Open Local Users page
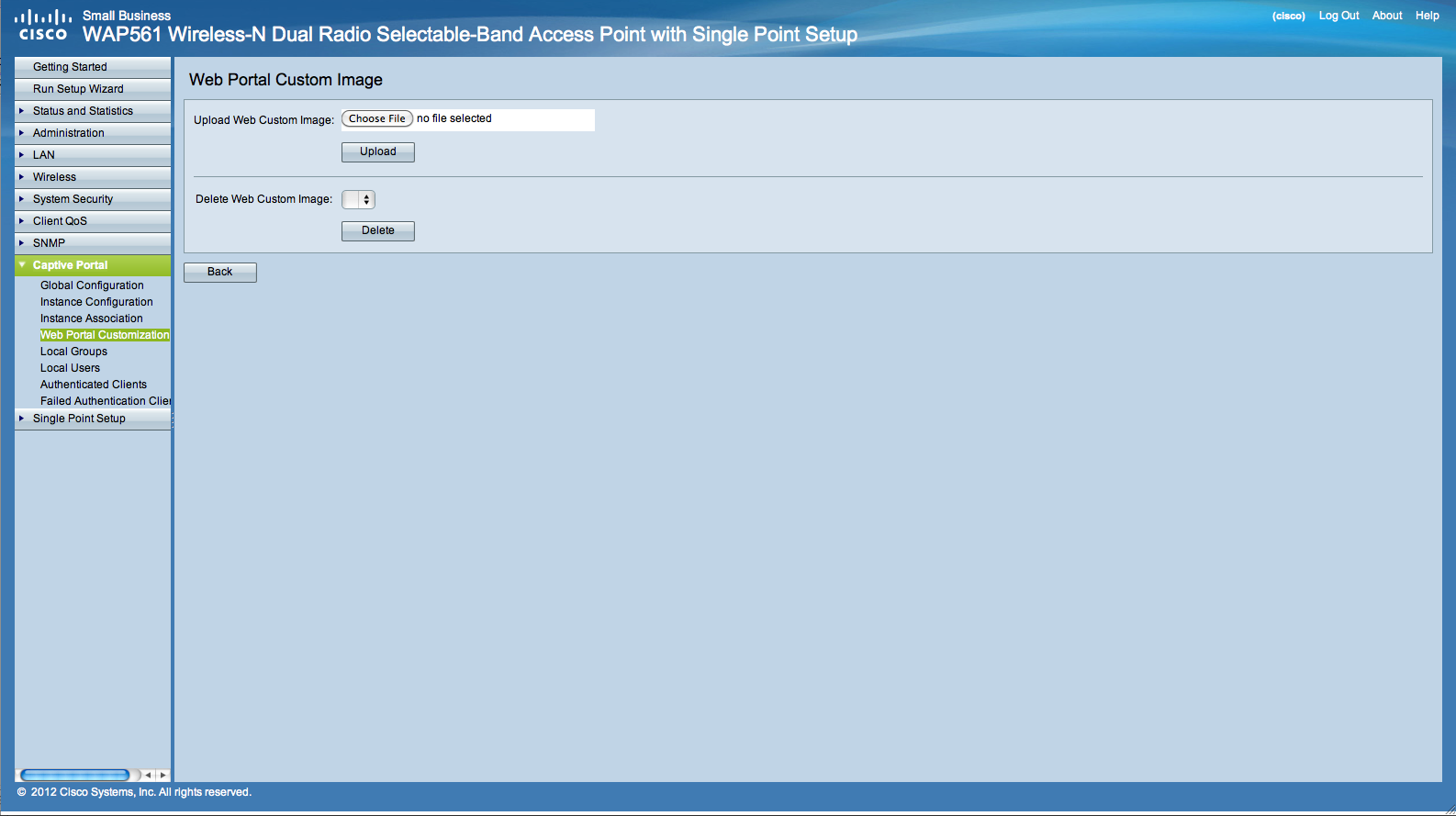Image resolution: width=1456 pixels, height=816 pixels. [70, 368]
